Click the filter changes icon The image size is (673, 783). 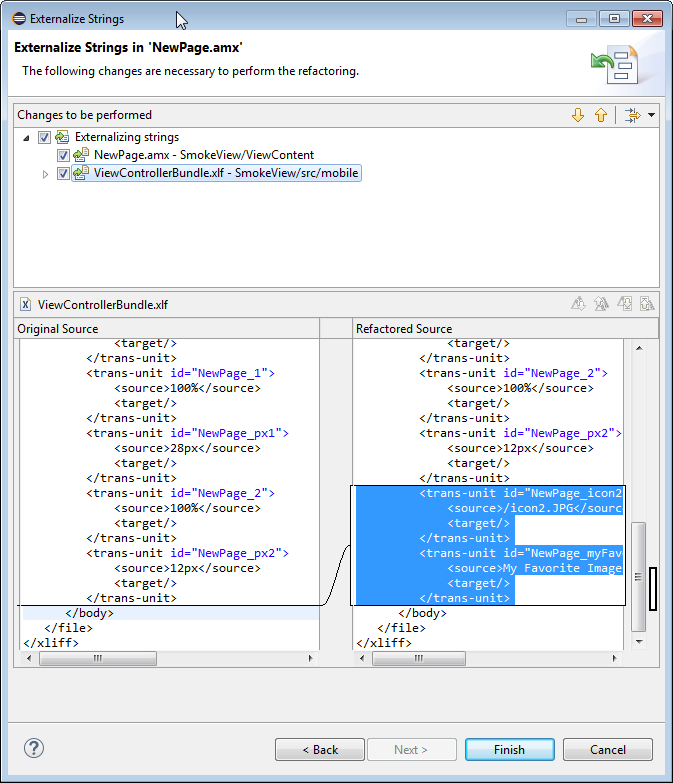click(632, 115)
